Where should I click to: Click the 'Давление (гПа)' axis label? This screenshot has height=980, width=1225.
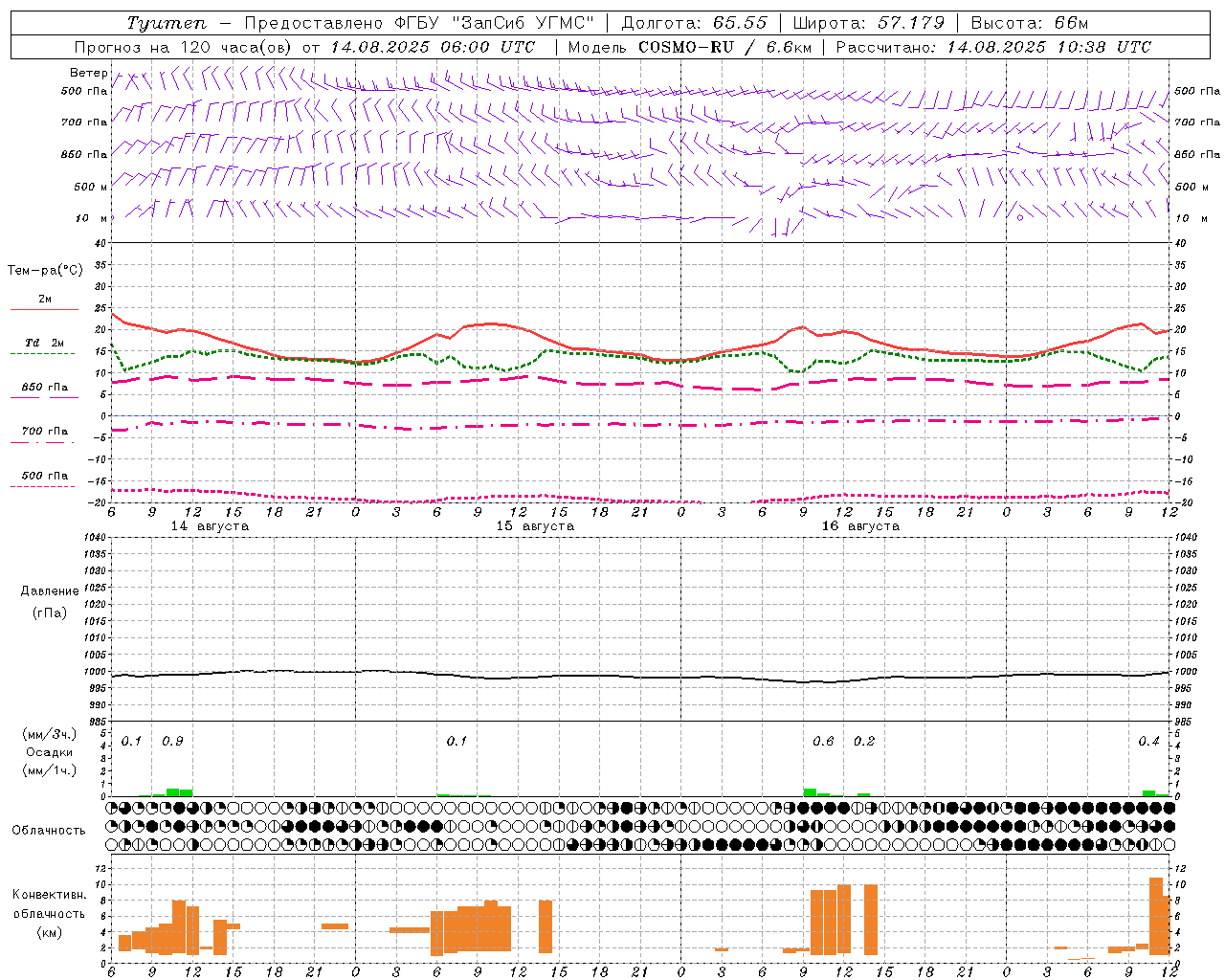coord(50,602)
